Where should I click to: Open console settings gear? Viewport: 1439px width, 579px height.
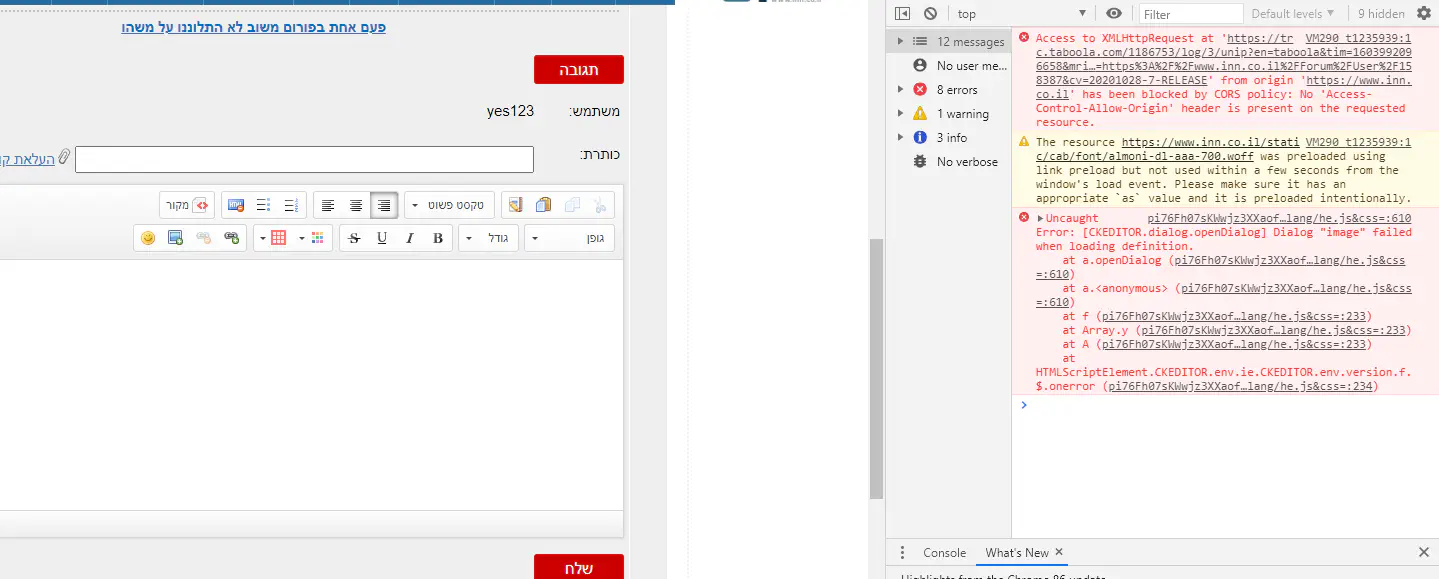click(1424, 14)
